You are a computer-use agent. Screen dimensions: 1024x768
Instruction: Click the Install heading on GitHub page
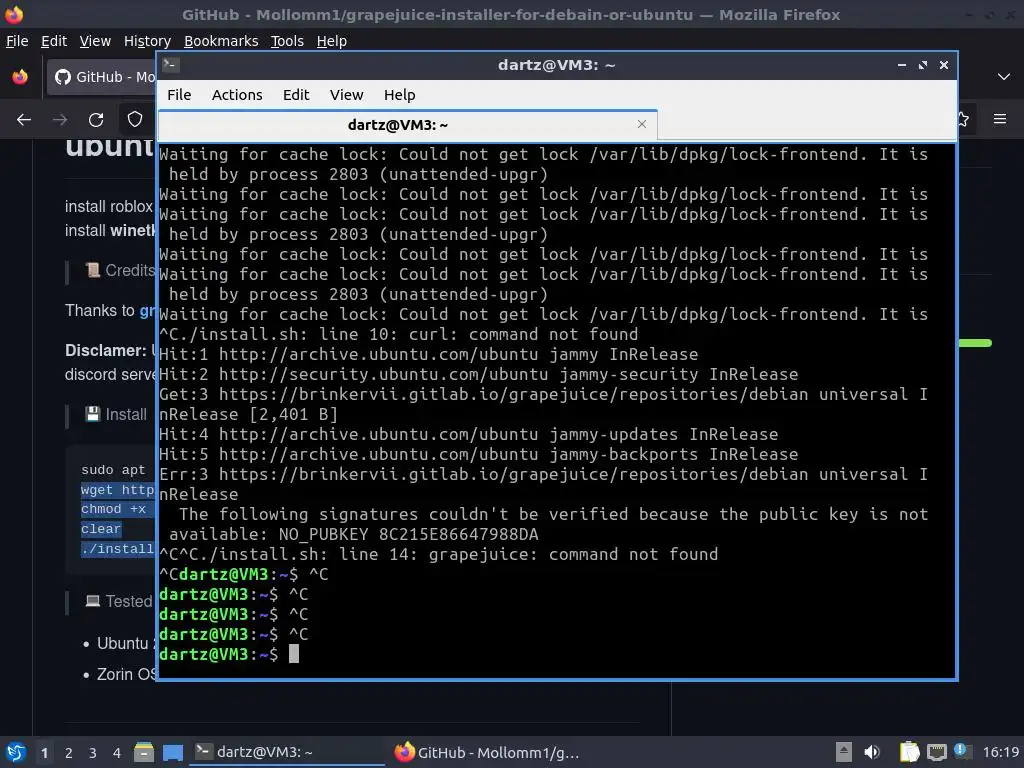pyautogui.click(x=126, y=415)
